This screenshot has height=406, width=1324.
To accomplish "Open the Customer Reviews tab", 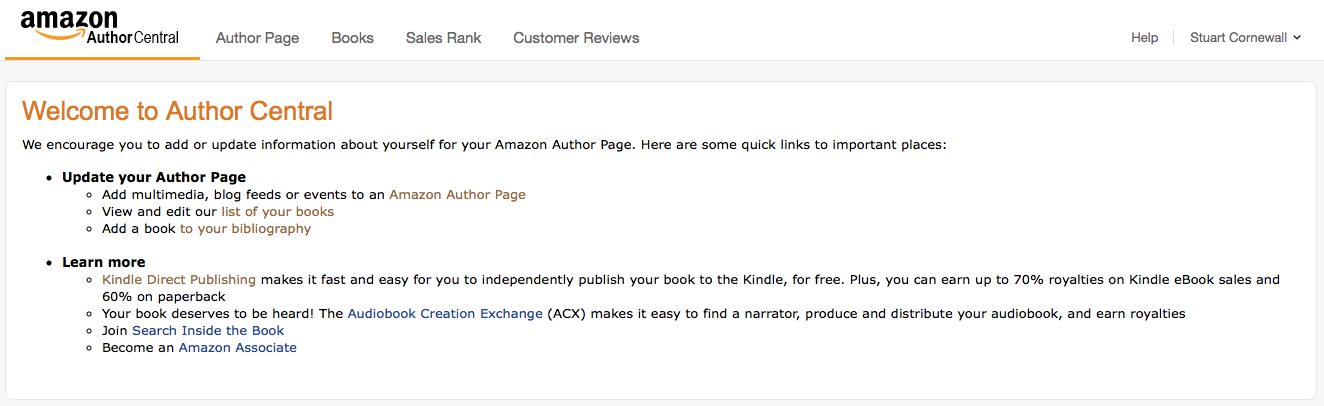I will coord(576,38).
